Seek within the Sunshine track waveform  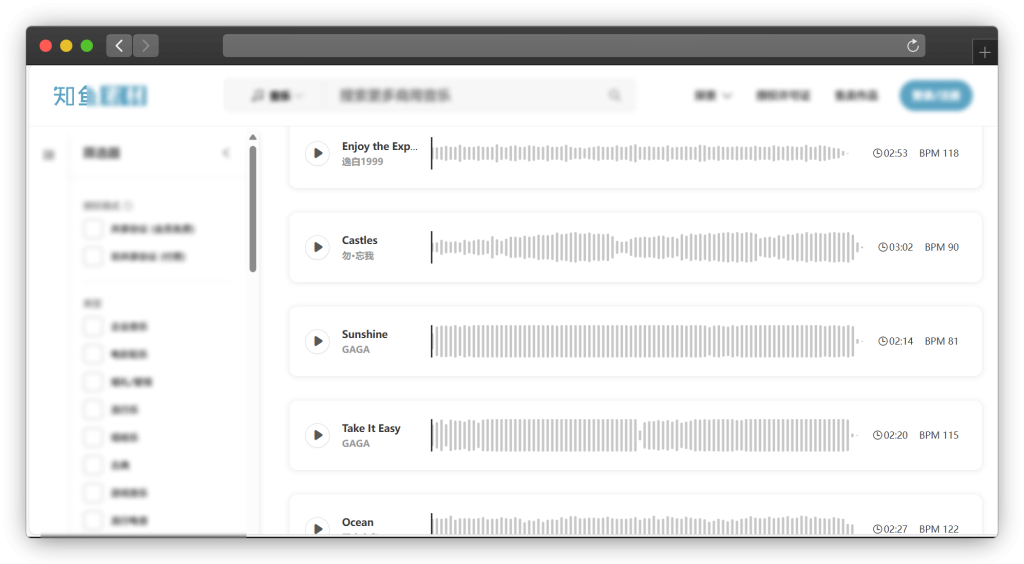tap(640, 341)
